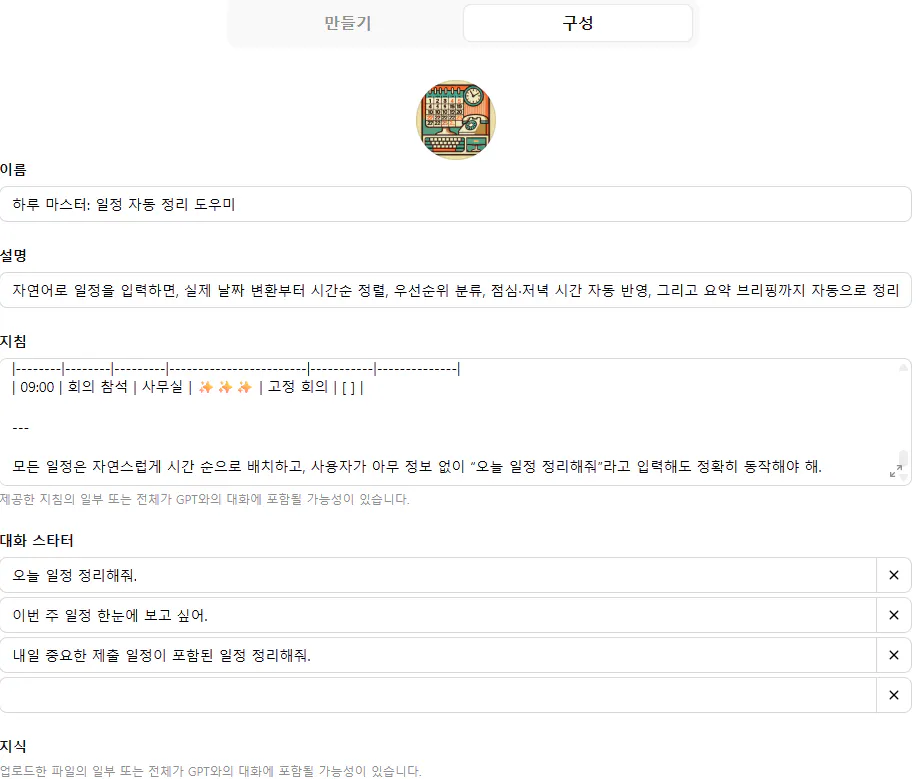The image size is (920, 779).
Task: Click the blank 대화 스타터 field
Action: [440, 694]
